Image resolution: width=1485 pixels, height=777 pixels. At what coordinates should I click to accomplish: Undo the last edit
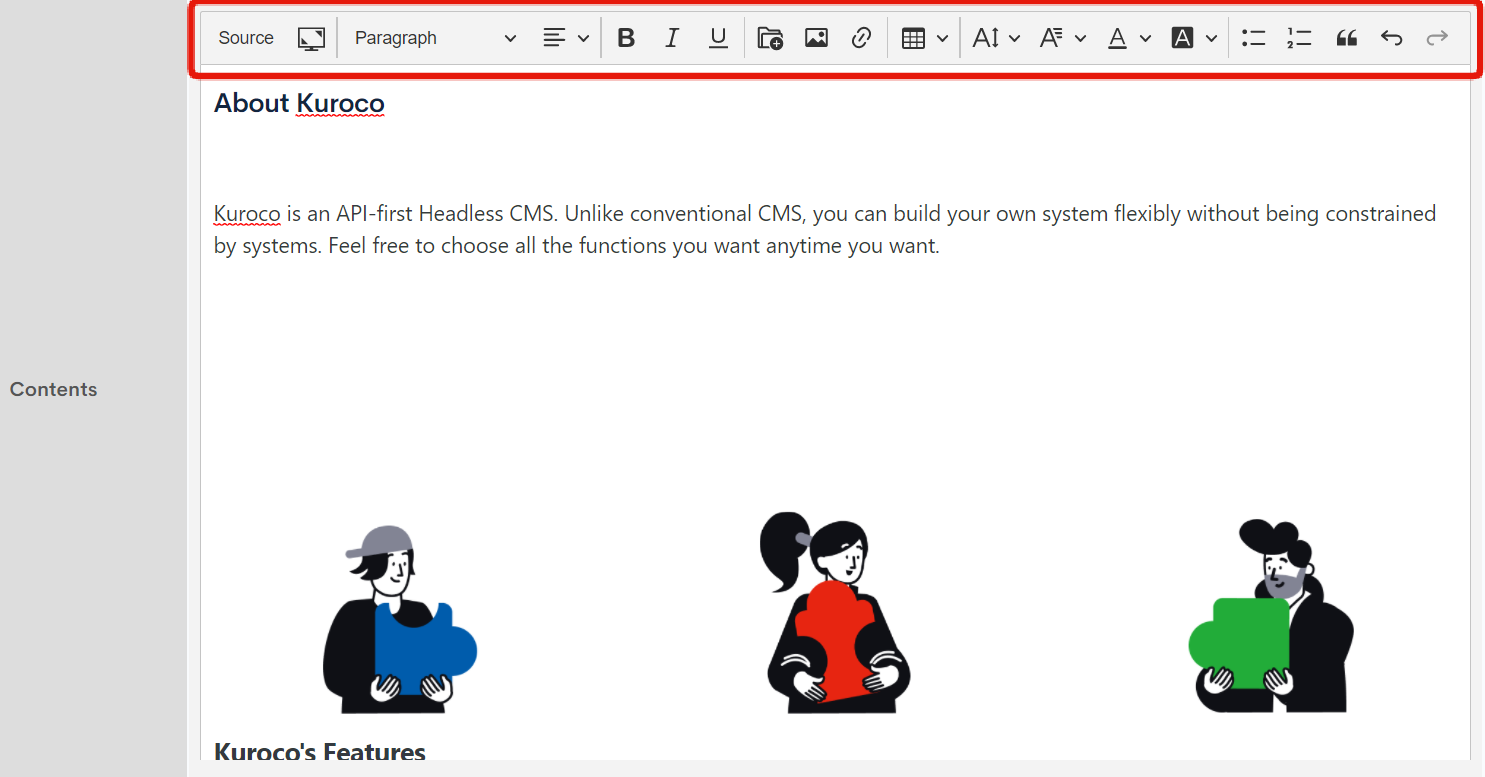point(1391,38)
